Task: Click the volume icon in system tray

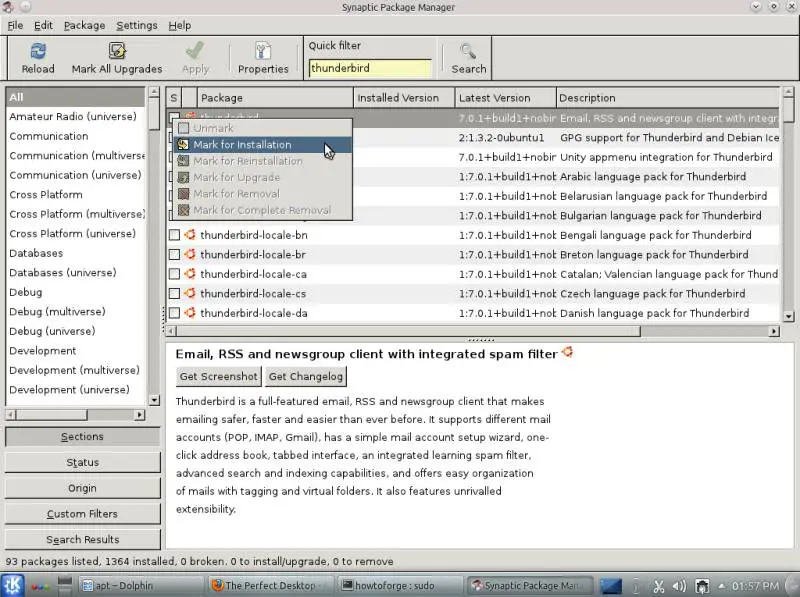Action: coord(679,585)
